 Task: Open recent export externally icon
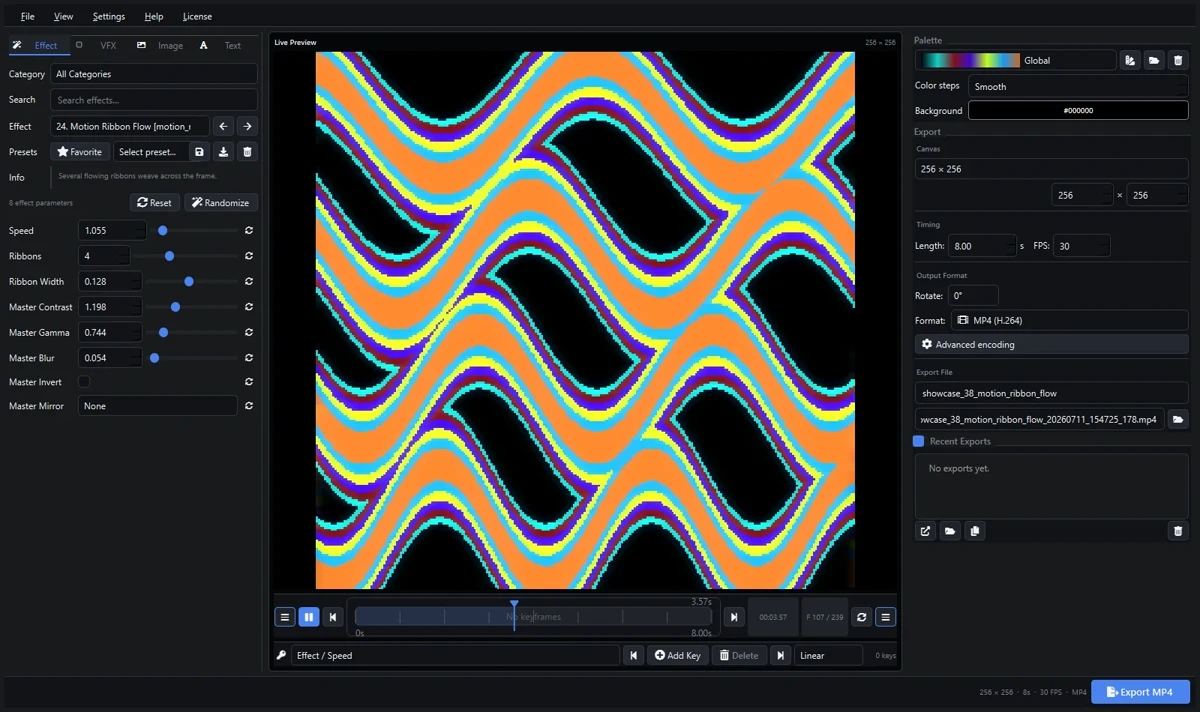pyautogui.click(x=925, y=531)
